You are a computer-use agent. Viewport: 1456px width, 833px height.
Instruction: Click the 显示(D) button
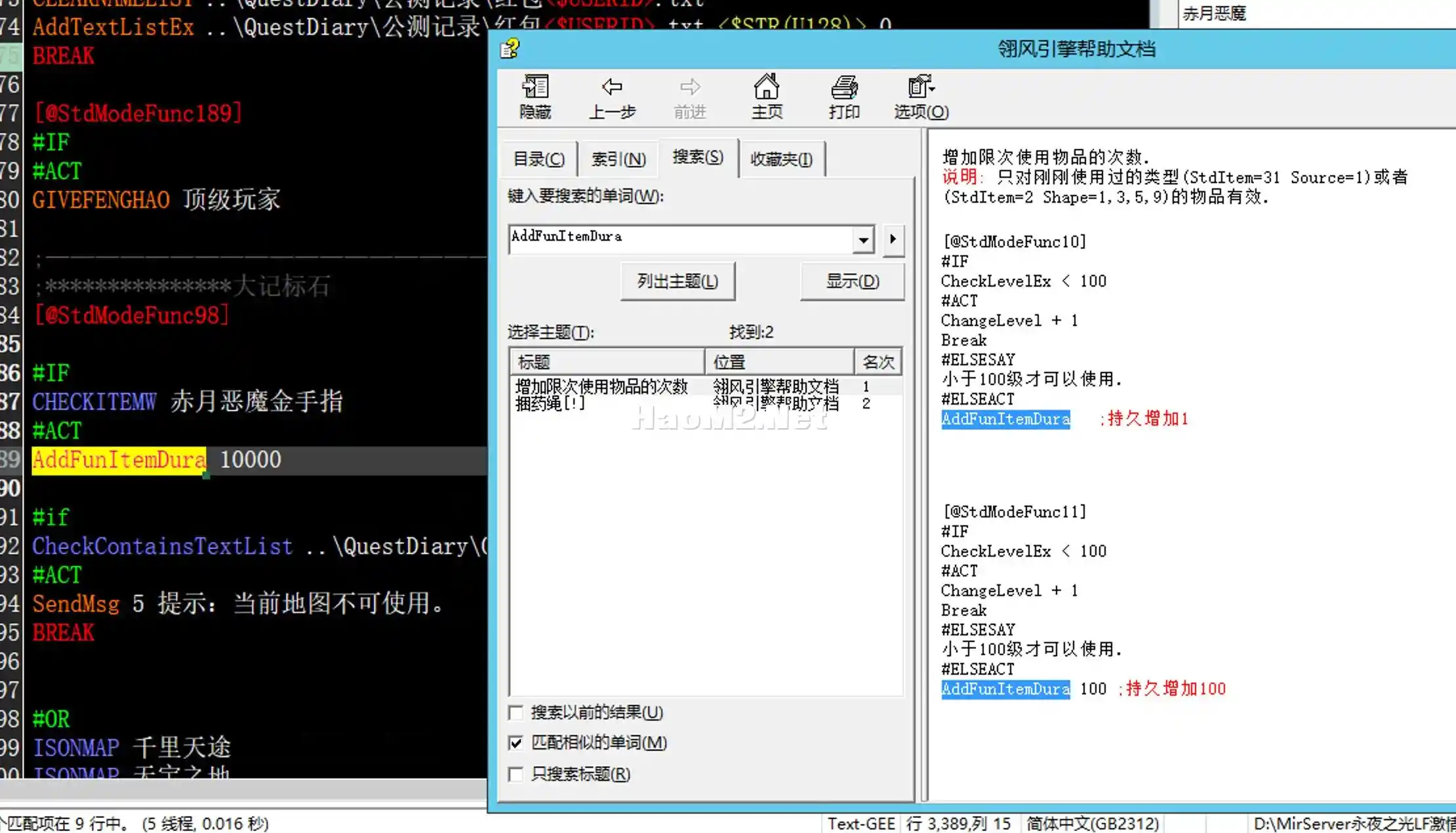[852, 281]
